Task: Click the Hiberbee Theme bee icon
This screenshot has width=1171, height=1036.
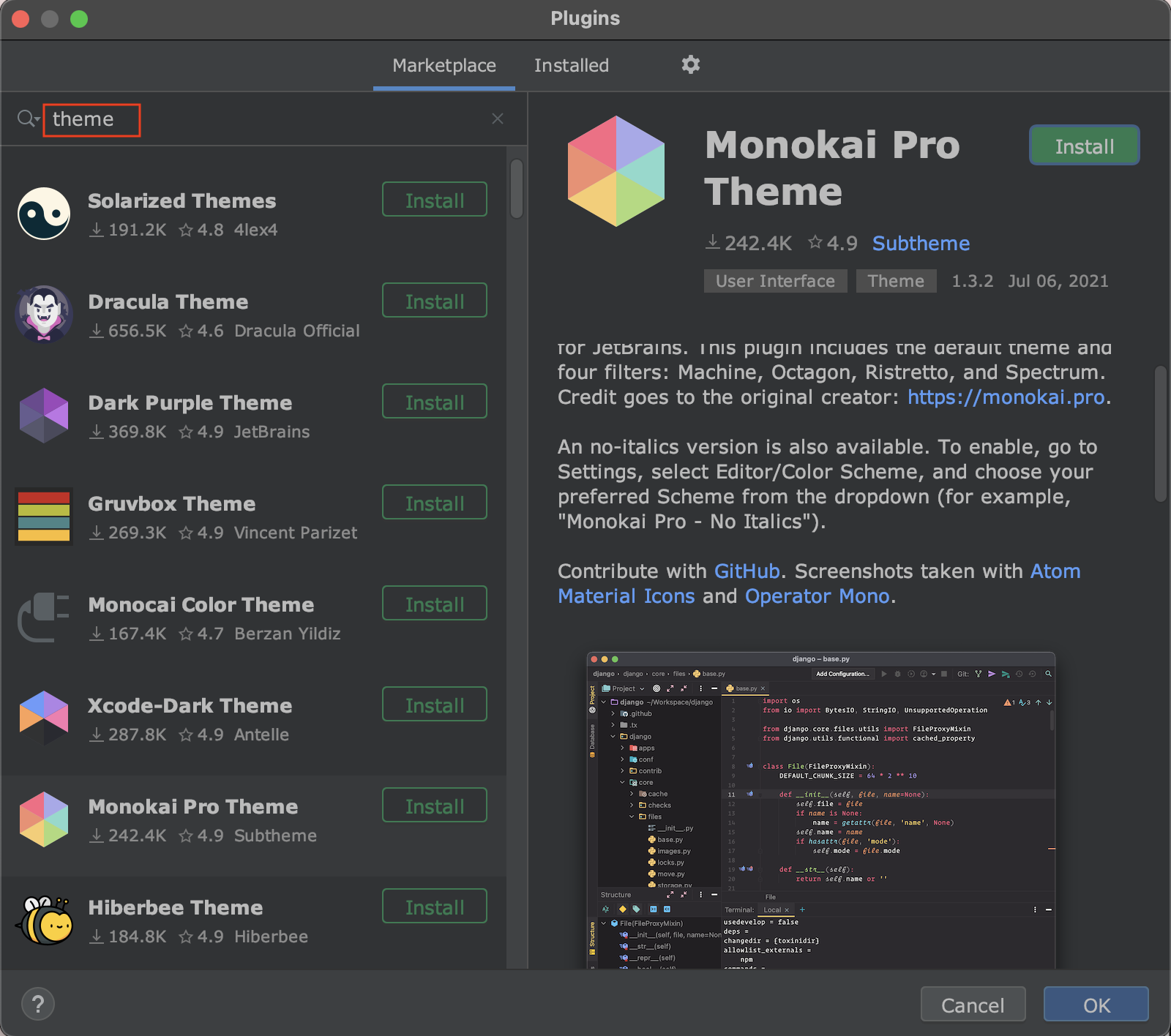Action: [x=44, y=920]
